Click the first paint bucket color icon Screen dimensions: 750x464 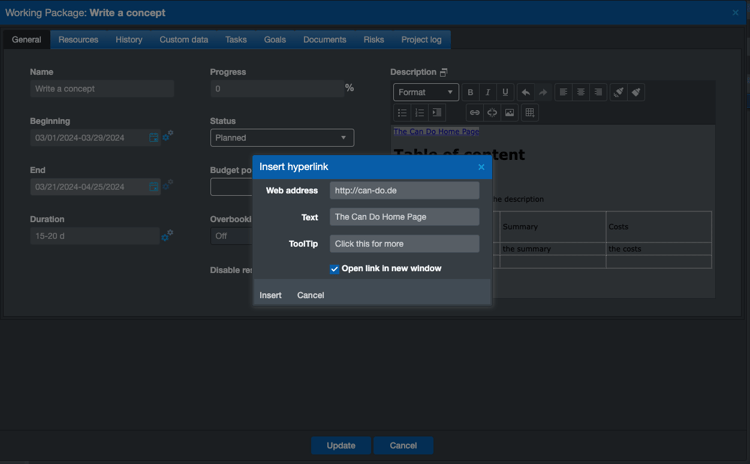618,92
